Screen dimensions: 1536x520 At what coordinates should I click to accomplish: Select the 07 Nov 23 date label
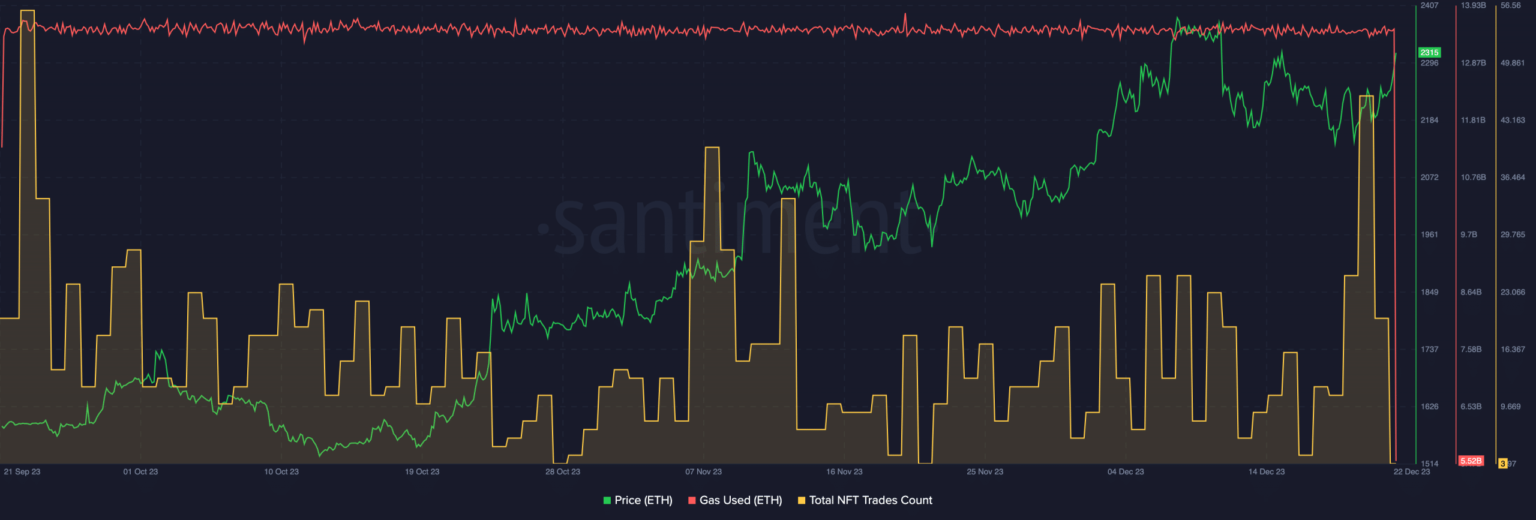pos(703,471)
